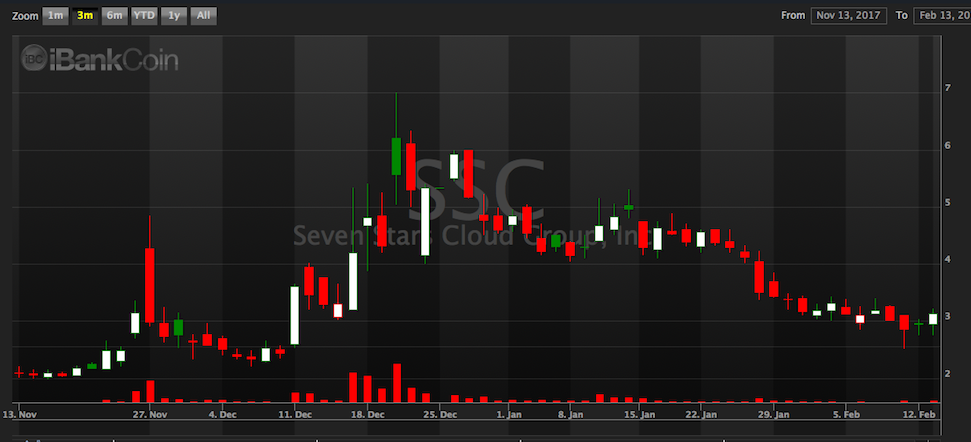This screenshot has width=971, height=442.
Task: Click the tall white candle at 11. Dec
Action: [295, 315]
